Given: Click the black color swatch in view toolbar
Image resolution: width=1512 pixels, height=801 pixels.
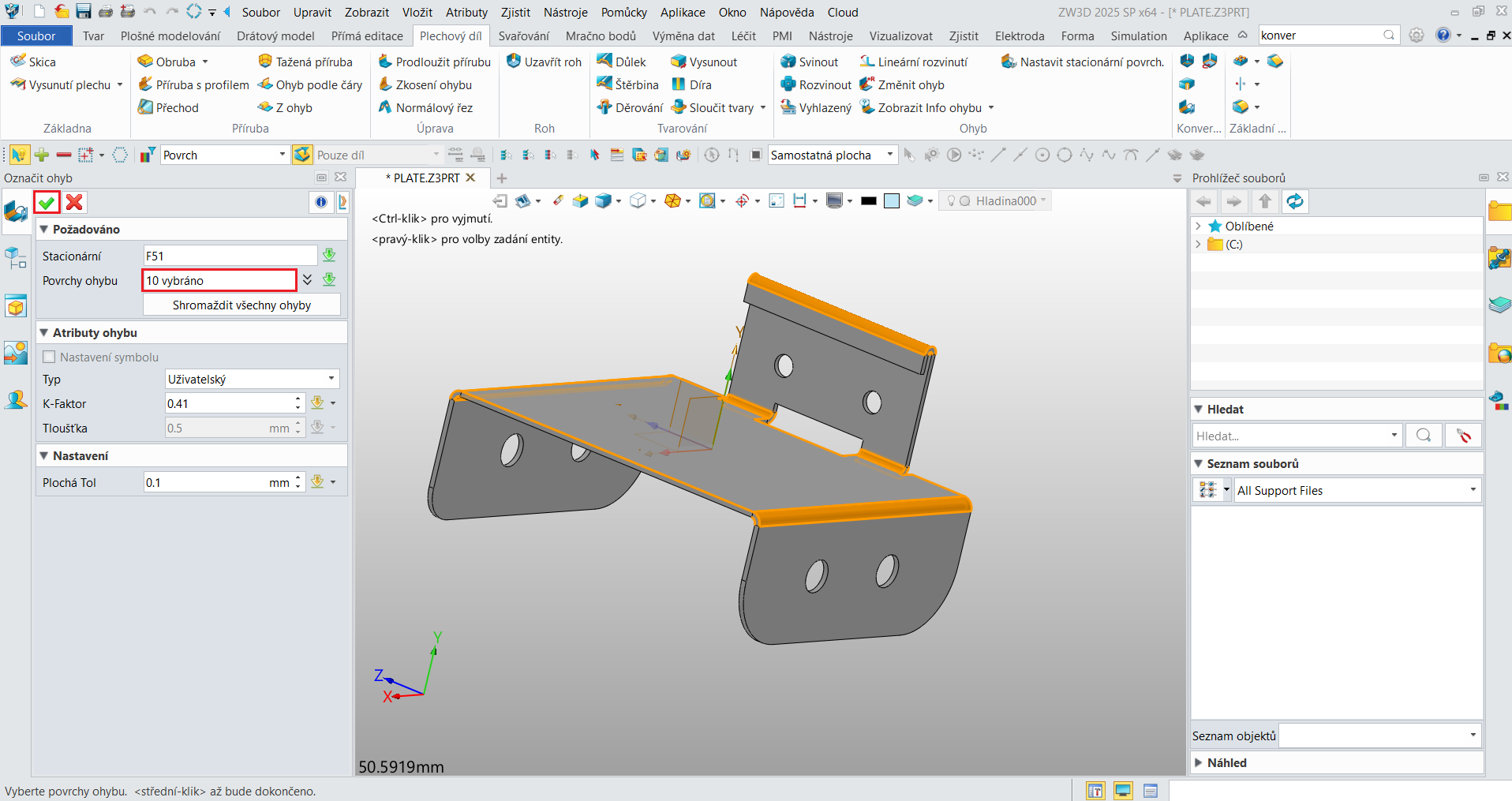Looking at the screenshot, I should pos(869,201).
